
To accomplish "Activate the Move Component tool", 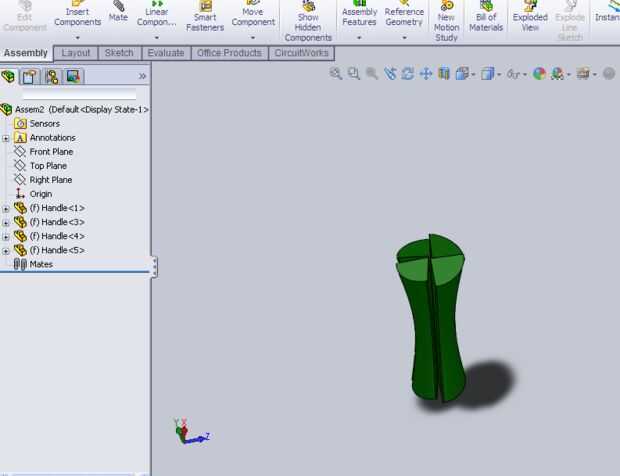I will (253, 15).
